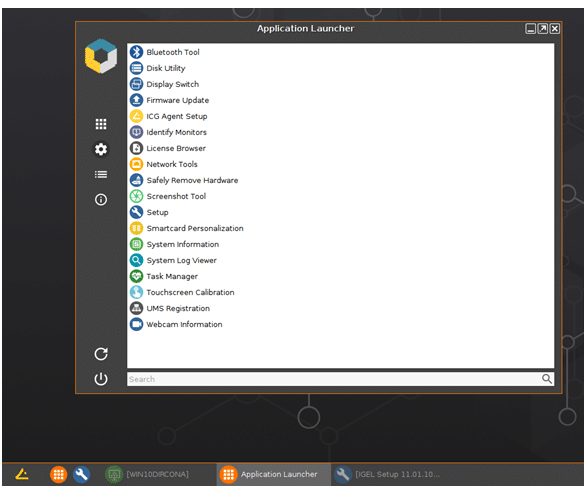The height and width of the screenshot is (493, 585).
Task: Choose the 'Network Tools' label
Action: 172,165
